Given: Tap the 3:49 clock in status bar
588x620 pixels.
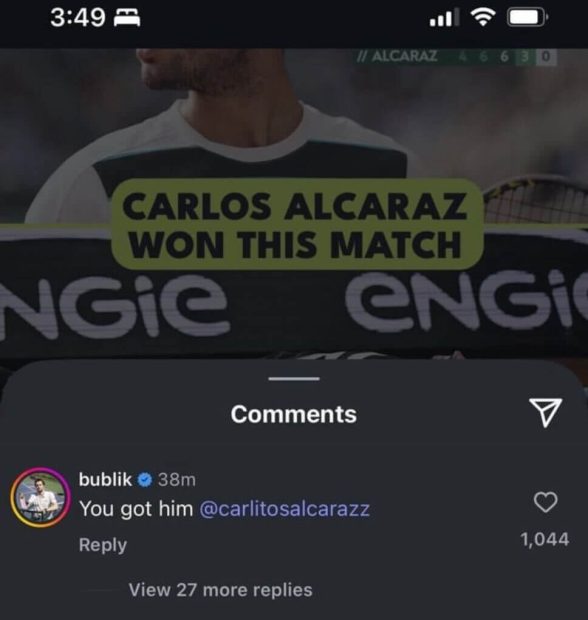Looking at the screenshot, I should click(x=78, y=18).
